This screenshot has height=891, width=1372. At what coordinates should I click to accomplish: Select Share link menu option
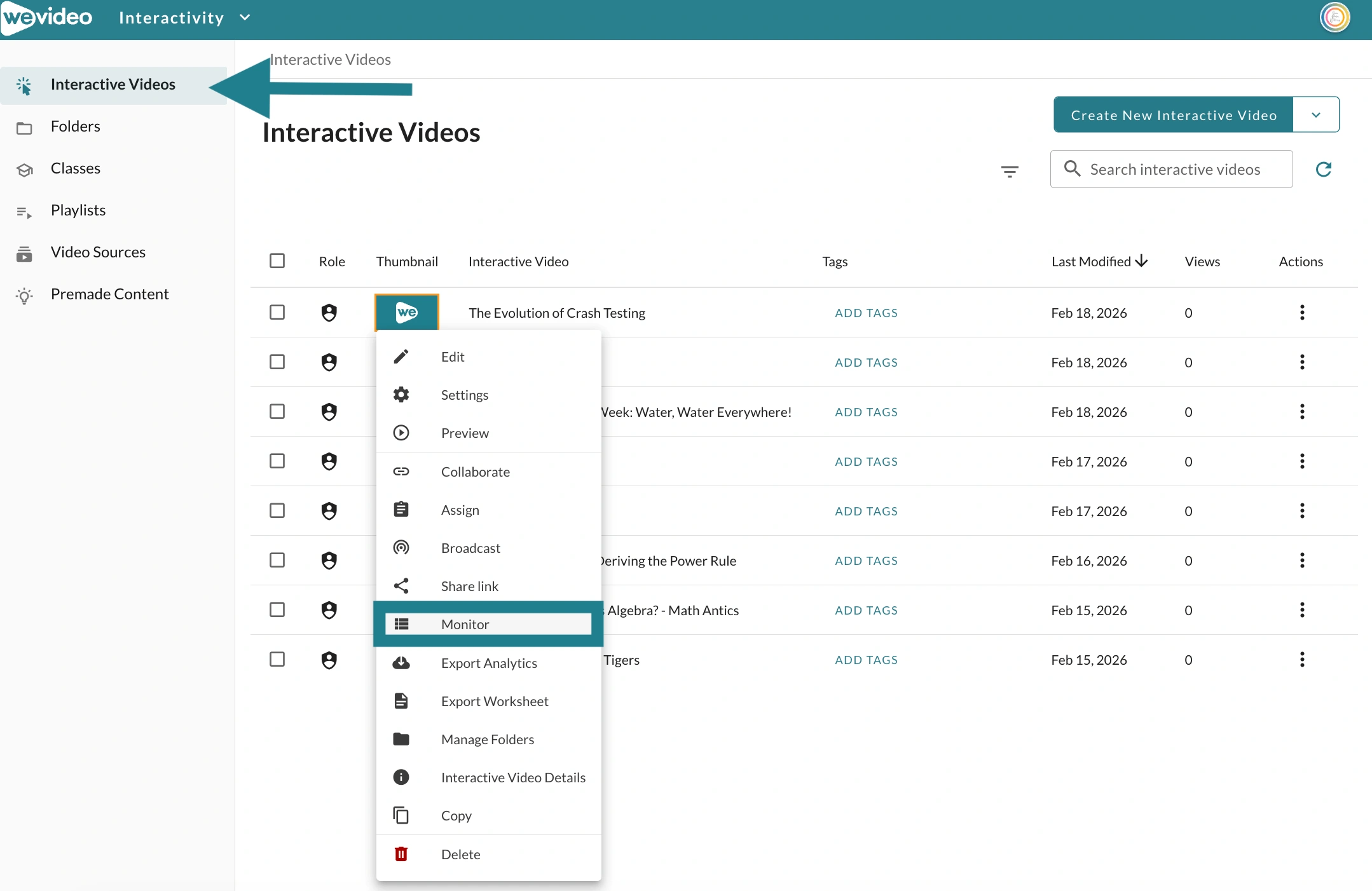(x=488, y=586)
